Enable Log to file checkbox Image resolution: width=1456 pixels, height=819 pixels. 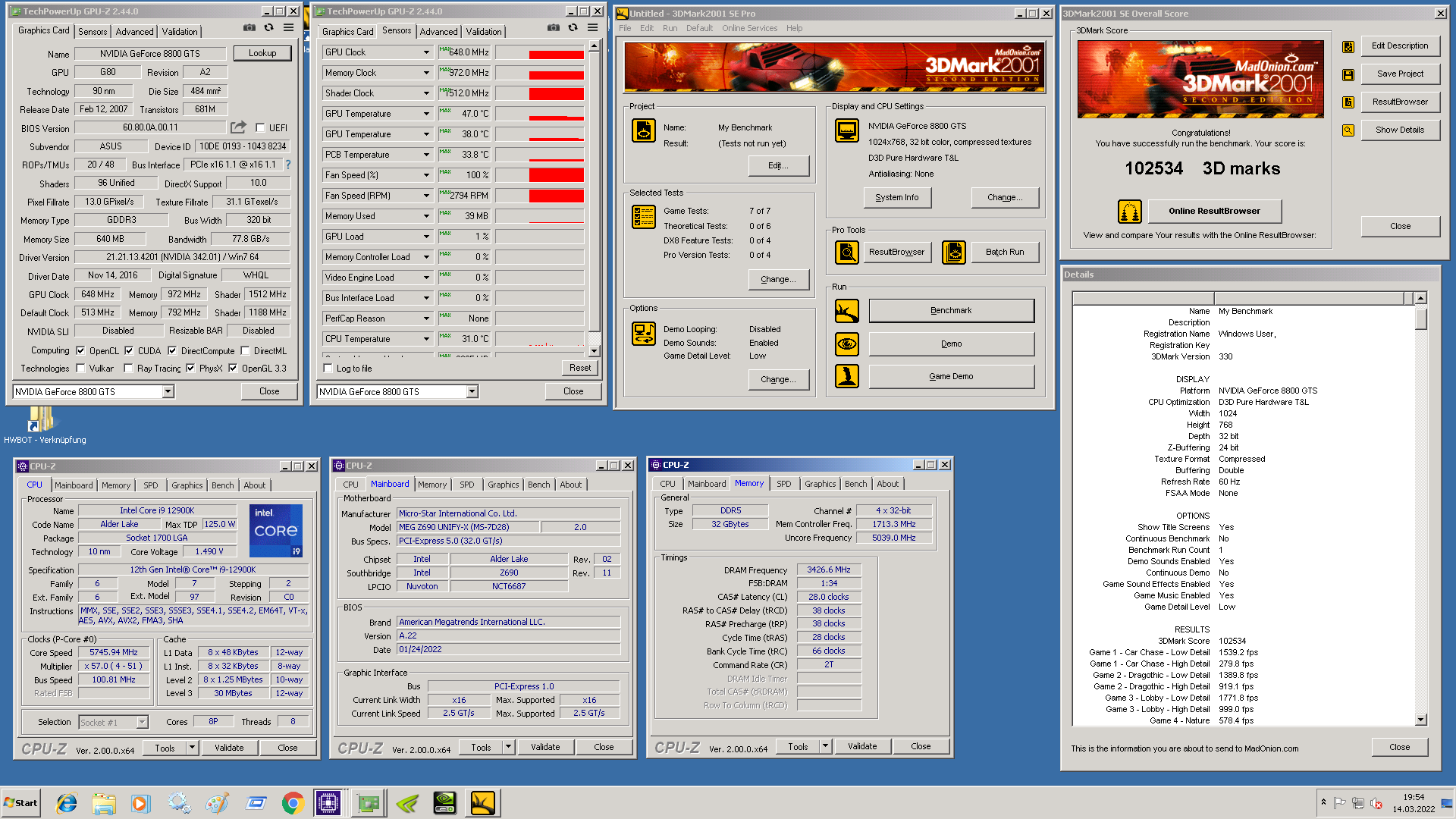tap(328, 369)
